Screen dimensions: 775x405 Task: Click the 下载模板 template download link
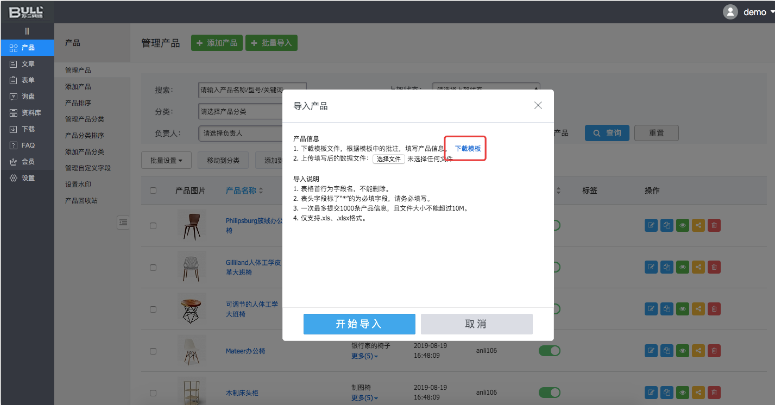pos(467,148)
